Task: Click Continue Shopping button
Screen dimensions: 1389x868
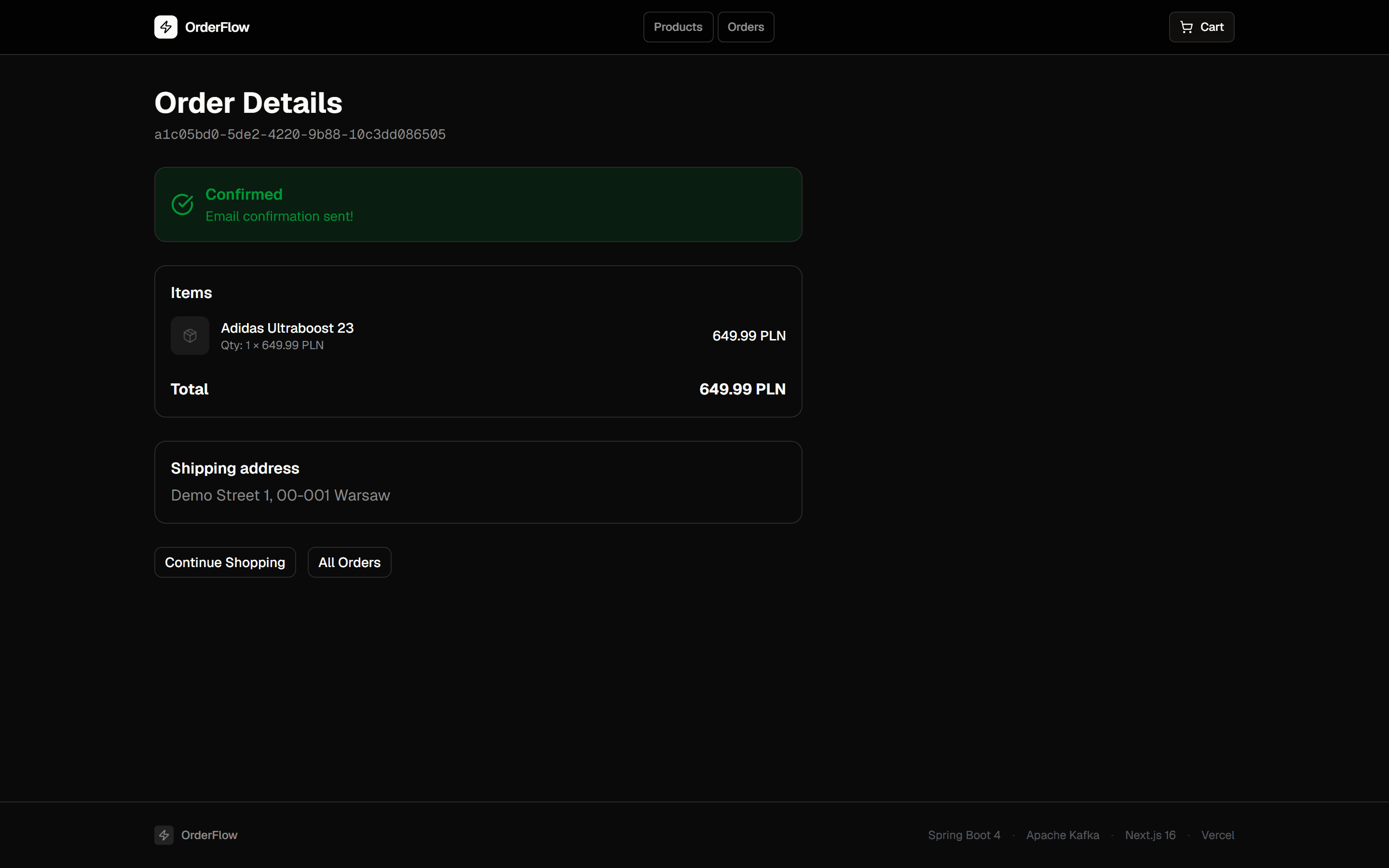Action: [x=225, y=562]
